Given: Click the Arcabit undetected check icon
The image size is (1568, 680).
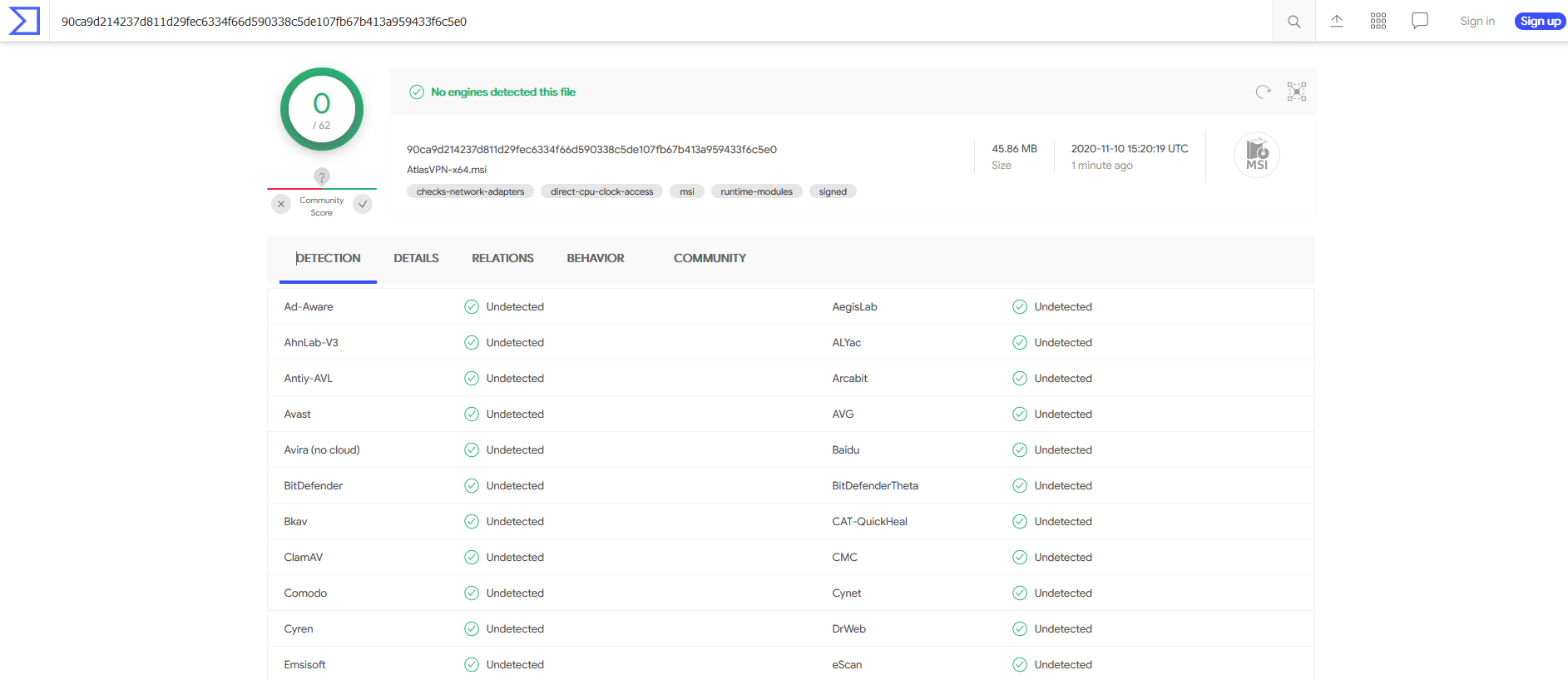Looking at the screenshot, I should point(1020,378).
